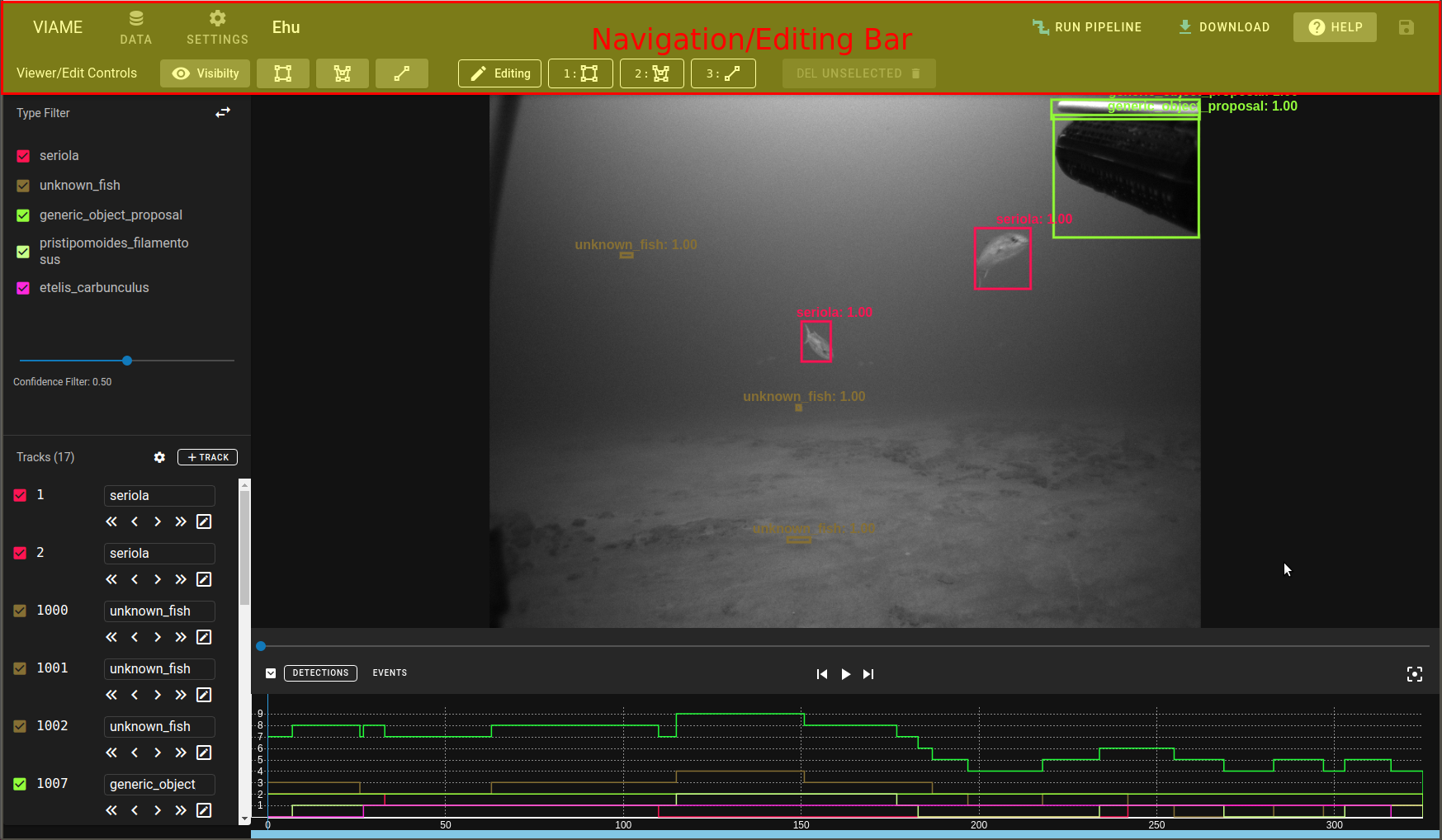The width and height of the screenshot is (1442, 840).
Task: Jump to last frame of track 1
Action: [x=181, y=521]
